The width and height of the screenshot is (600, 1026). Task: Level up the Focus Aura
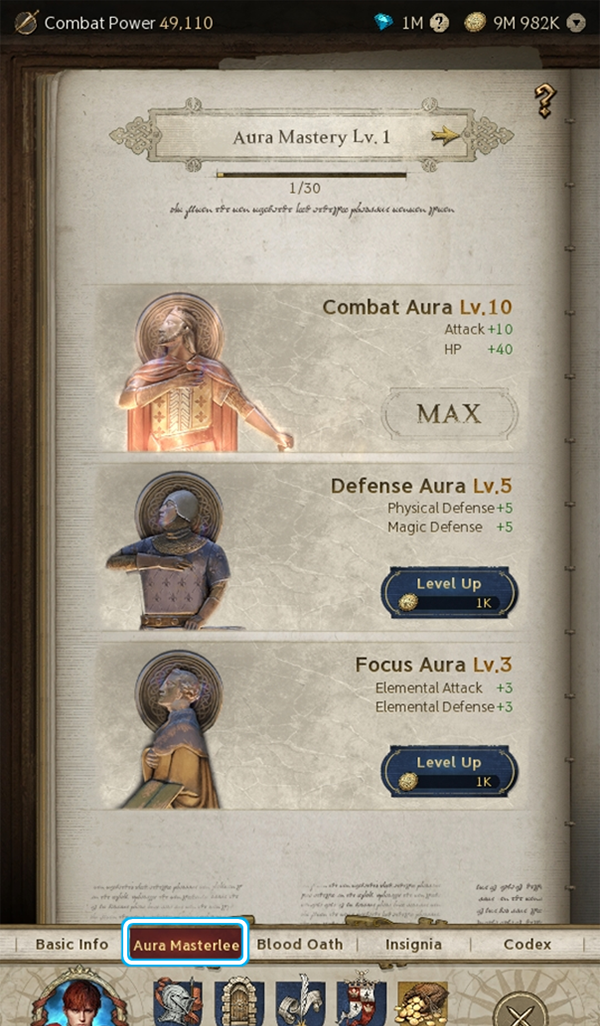coord(449,771)
